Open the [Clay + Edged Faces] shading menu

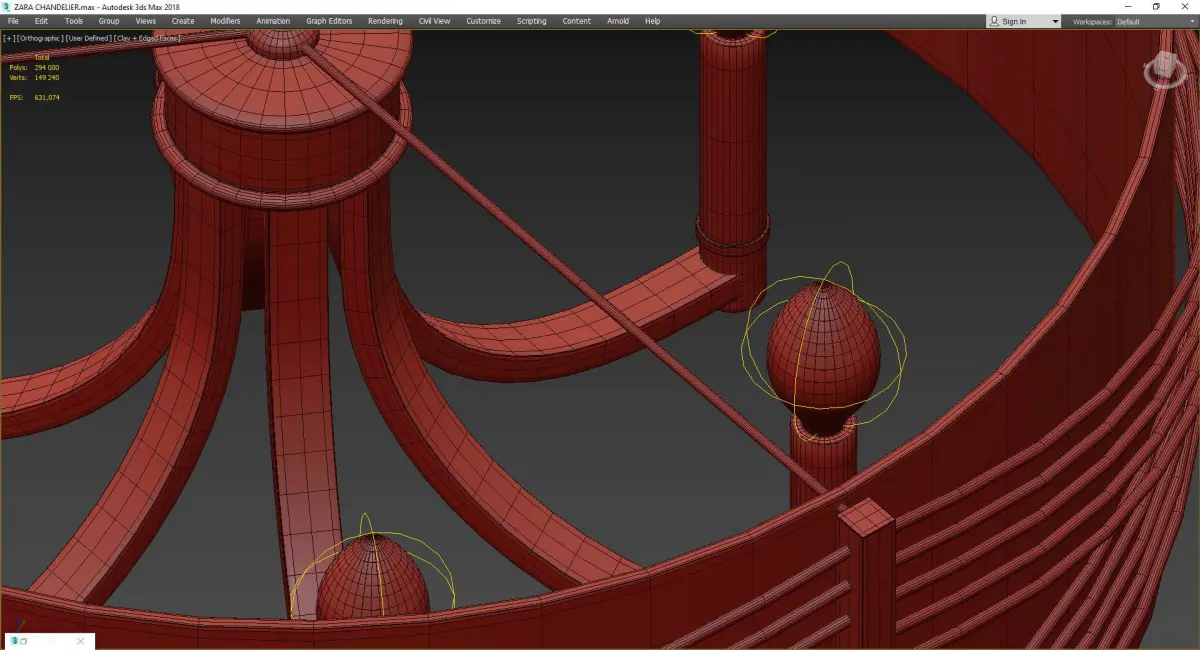[x=147, y=38]
